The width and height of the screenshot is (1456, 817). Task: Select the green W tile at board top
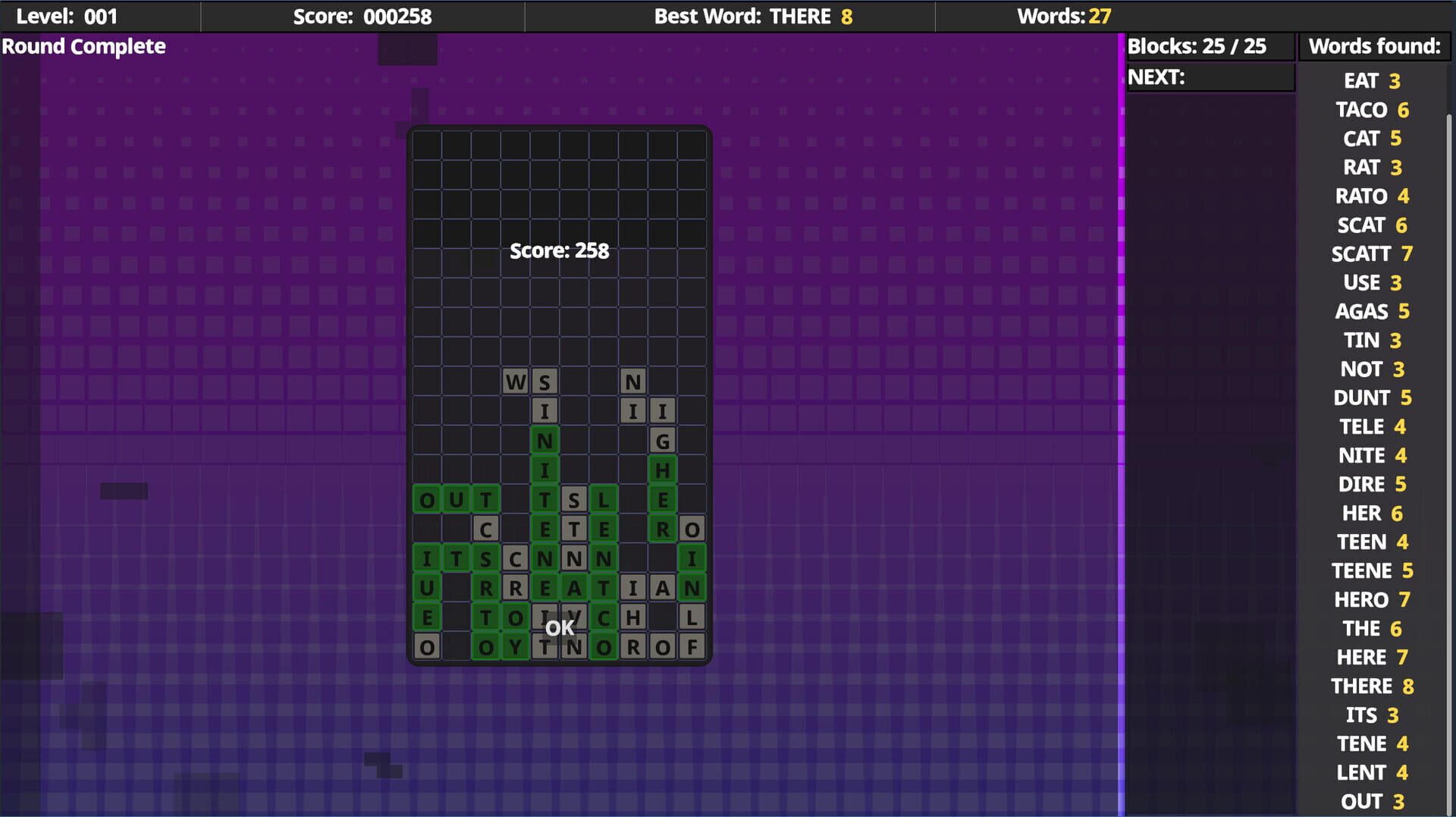[x=516, y=381]
